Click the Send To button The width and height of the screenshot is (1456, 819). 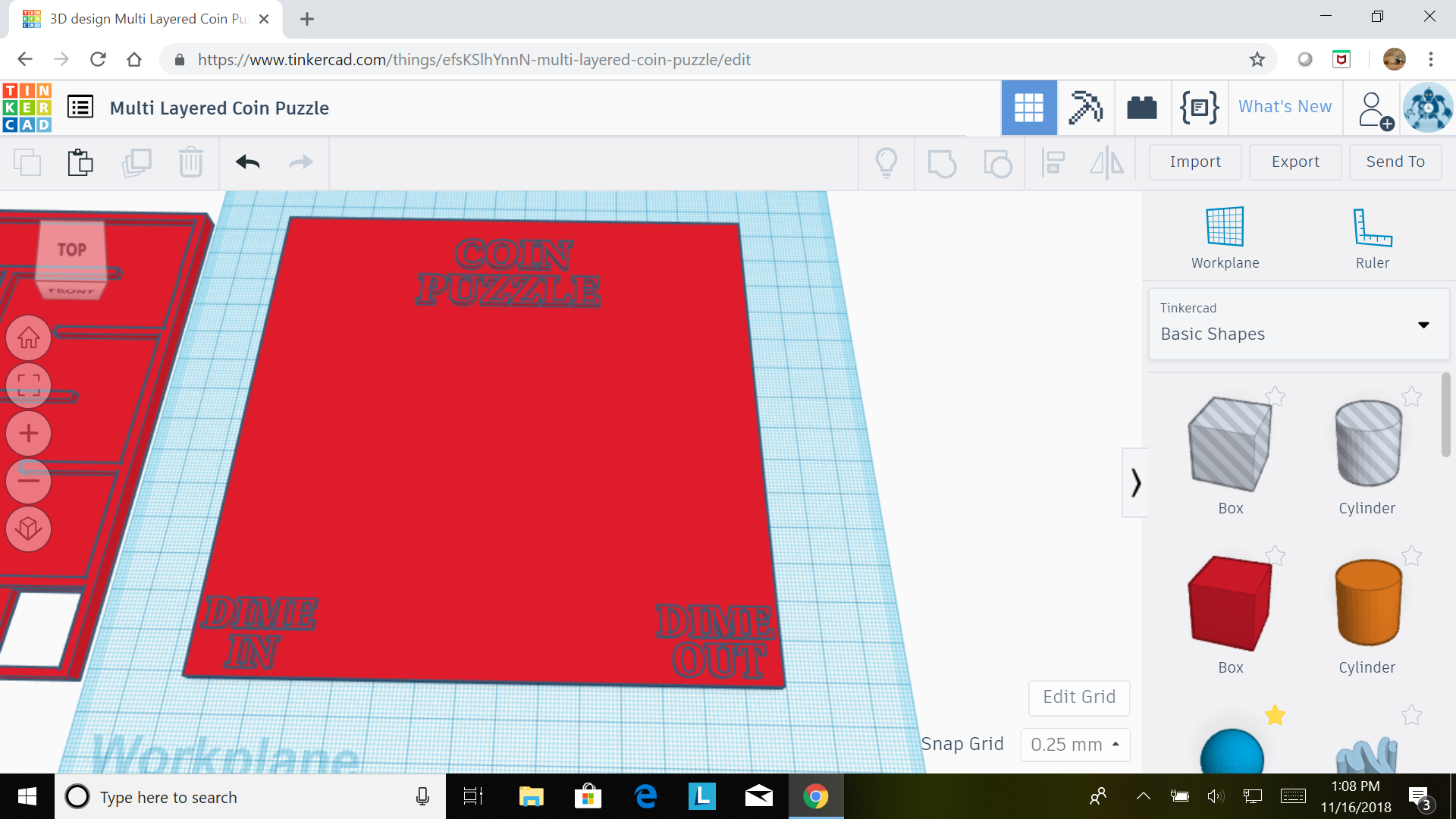tap(1395, 162)
